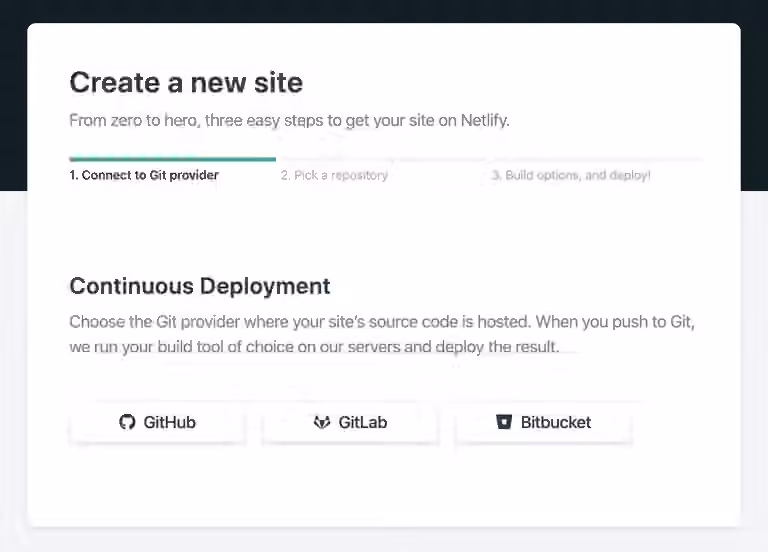Viewport: 768px width, 552px height.
Task: Click the GitLab fox icon
Action: pos(322,422)
